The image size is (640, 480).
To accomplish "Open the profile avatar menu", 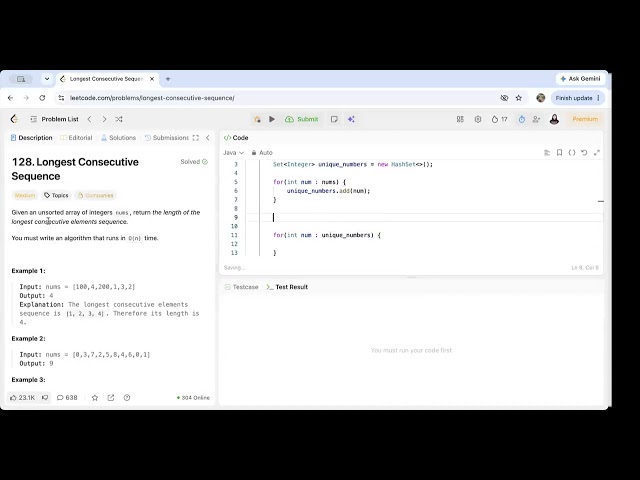I will coord(554,119).
